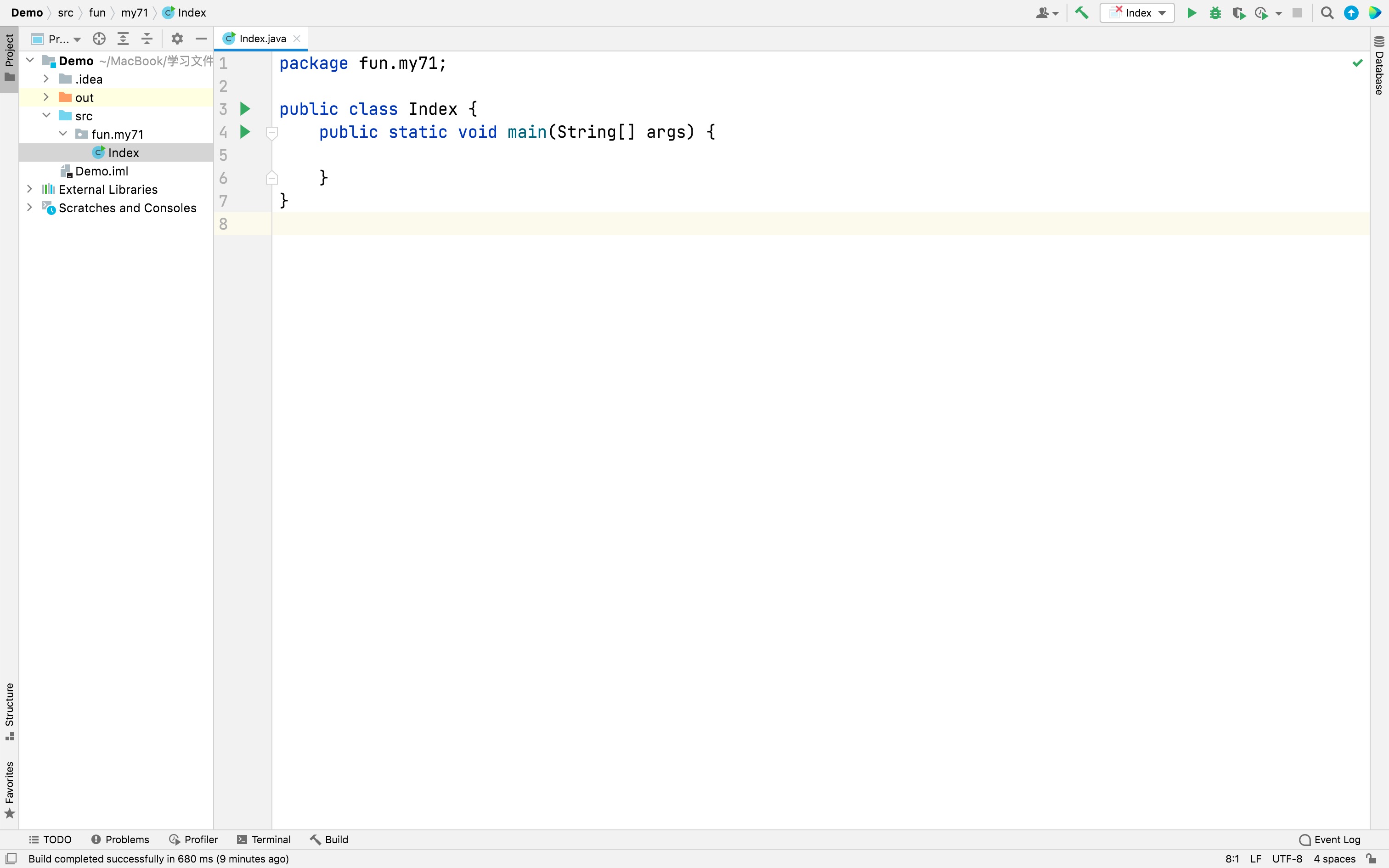Screen dimensions: 1389x868
Task: Start debugging with the bug icon
Action: click(1214, 13)
